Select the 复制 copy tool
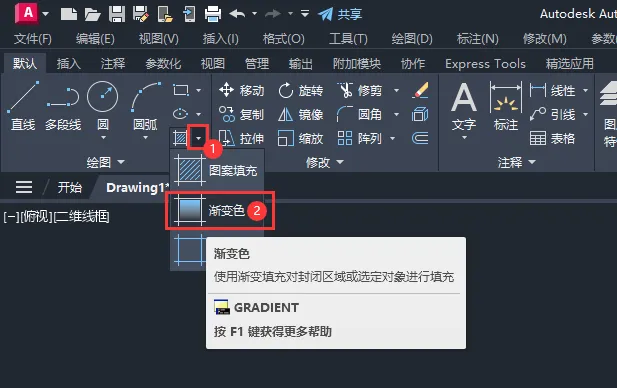The width and height of the screenshot is (617, 388). (241, 115)
